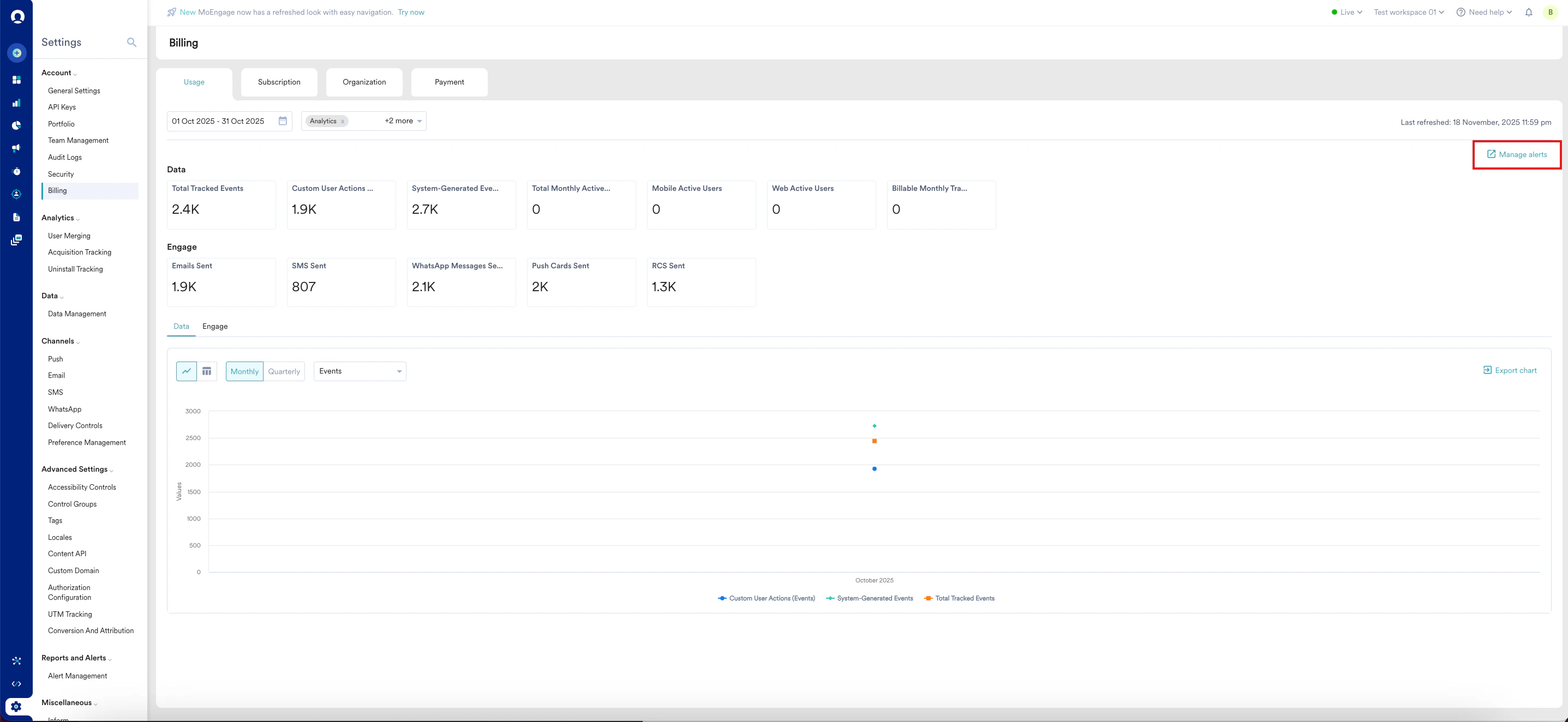Screen dimensions: 1568x722
Task: Click the settings search magnifier icon
Action: click(131, 42)
